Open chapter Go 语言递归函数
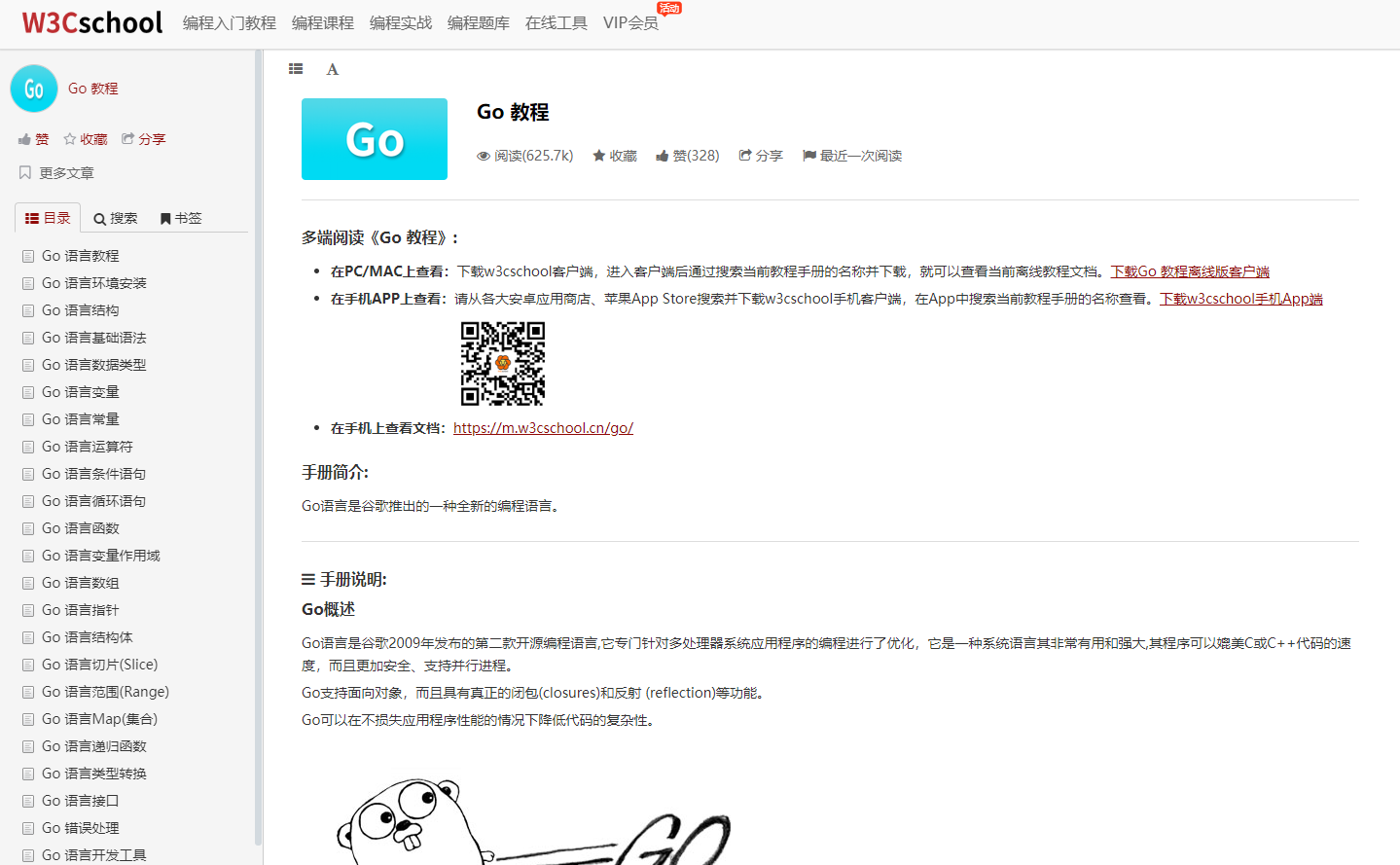This screenshot has width=1400, height=865. (94, 746)
